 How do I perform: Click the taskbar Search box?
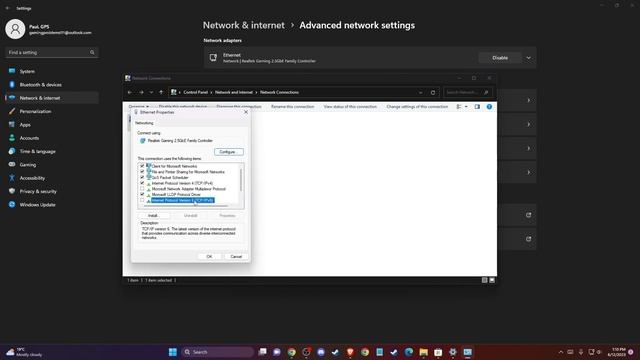click(217, 352)
